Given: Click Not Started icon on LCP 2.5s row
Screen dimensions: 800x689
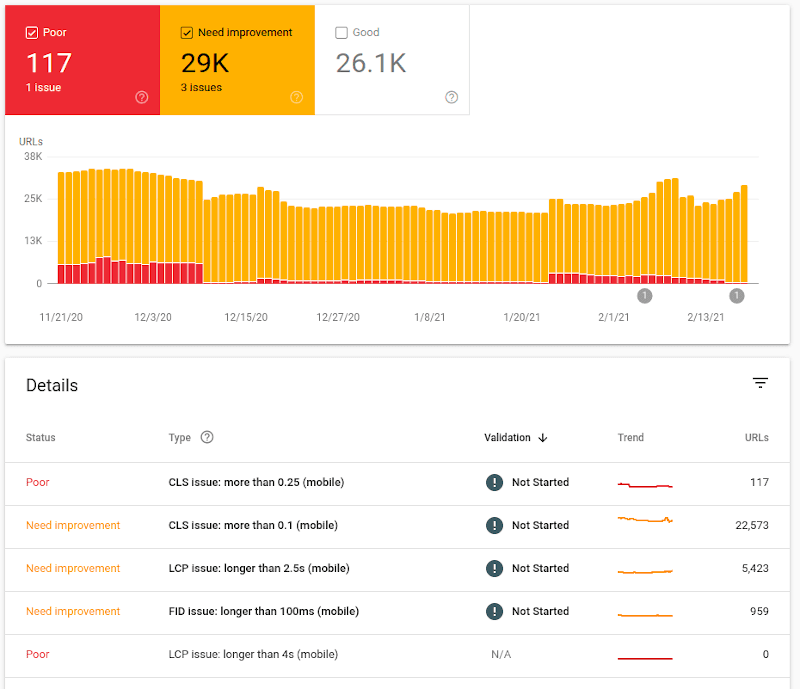Looking at the screenshot, I should click(x=494, y=568).
